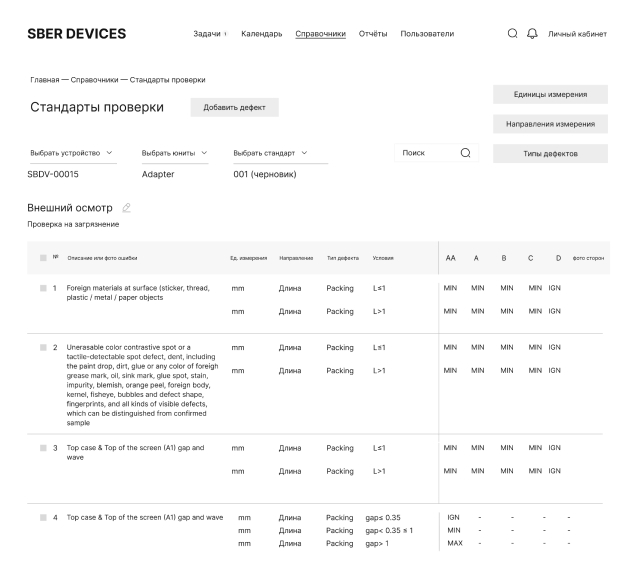Open notifications bell icon
Image resolution: width=630 pixels, height=570 pixels.
coord(532,34)
